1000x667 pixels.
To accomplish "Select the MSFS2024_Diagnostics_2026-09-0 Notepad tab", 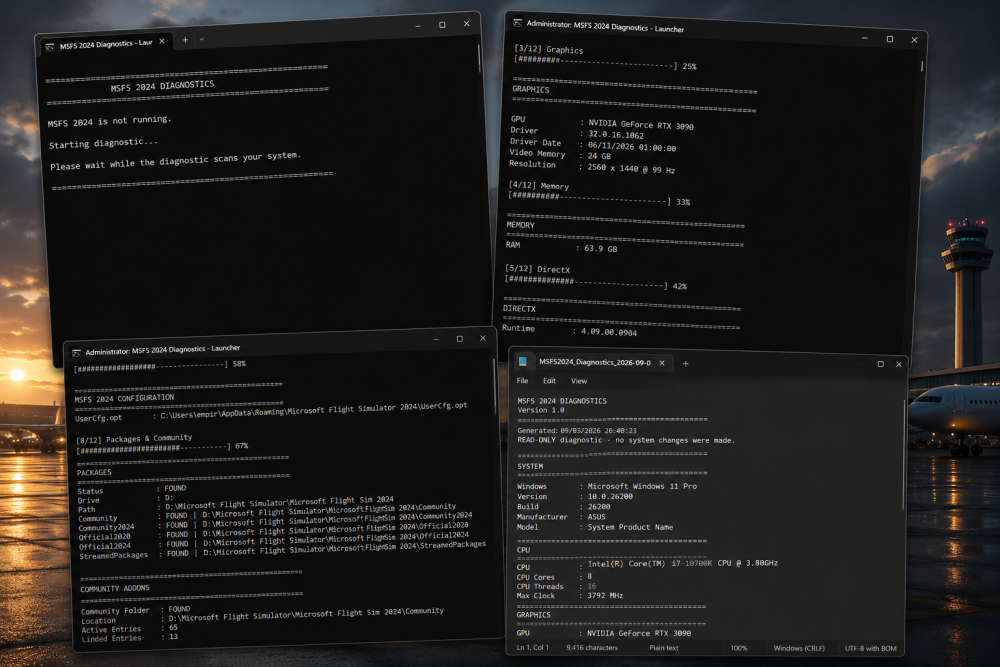I will [593, 362].
